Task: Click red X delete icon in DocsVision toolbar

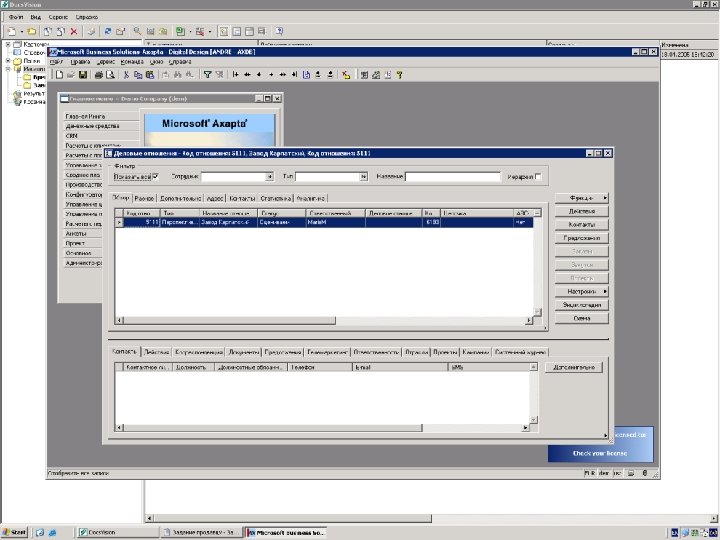Action: [73, 31]
